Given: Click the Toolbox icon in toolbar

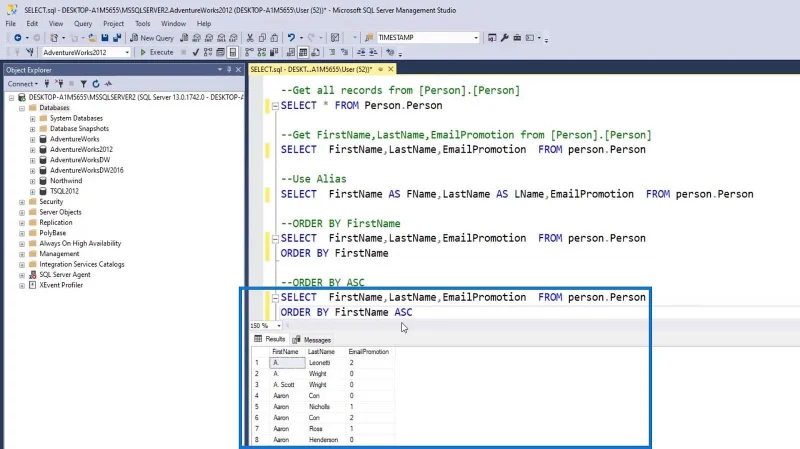Looking at the screenshot, I should tap(517, 38).
